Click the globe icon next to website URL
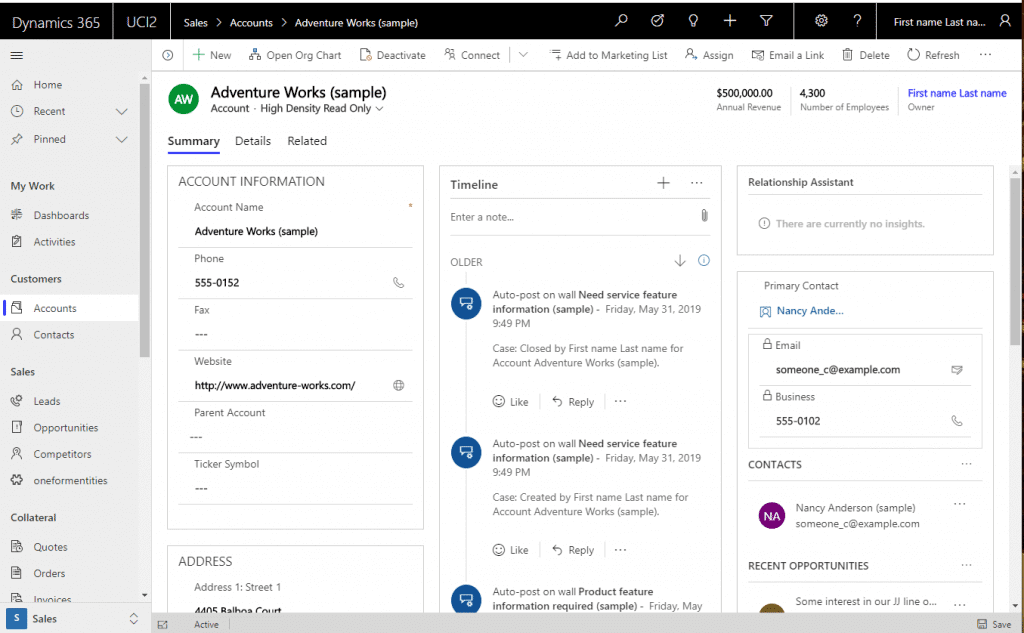Screen dimensions: 1024x633 click(x=398, y=385)
